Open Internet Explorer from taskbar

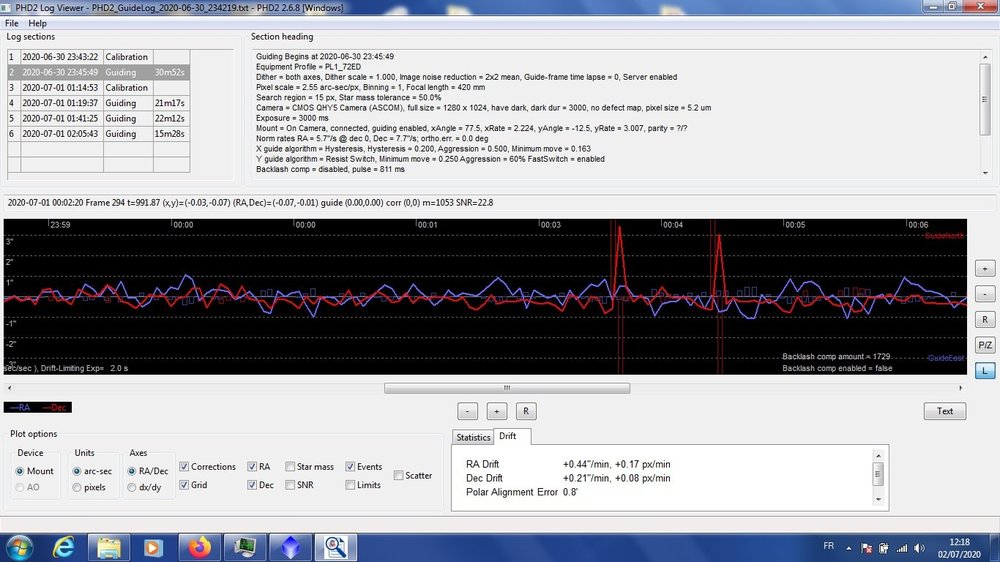click(64, 547)
